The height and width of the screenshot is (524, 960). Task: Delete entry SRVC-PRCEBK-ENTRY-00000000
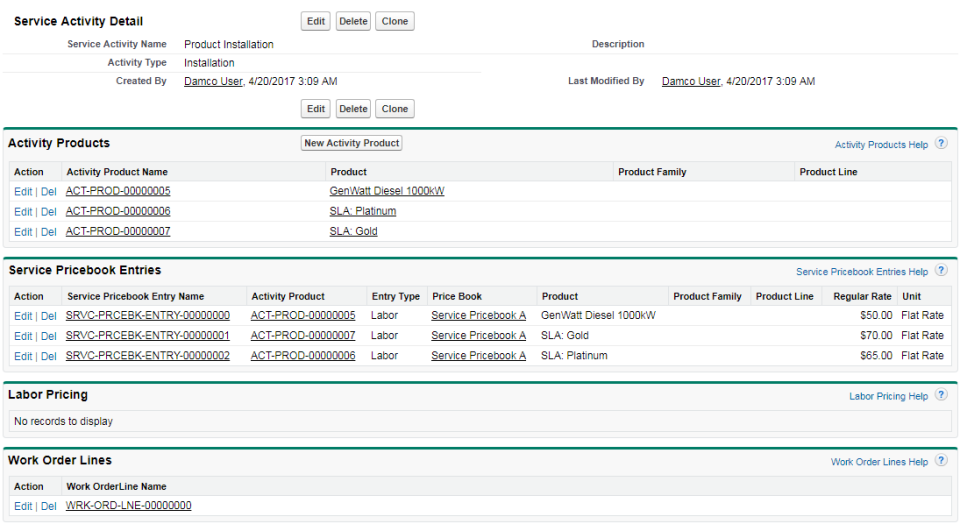click(48, 316)
